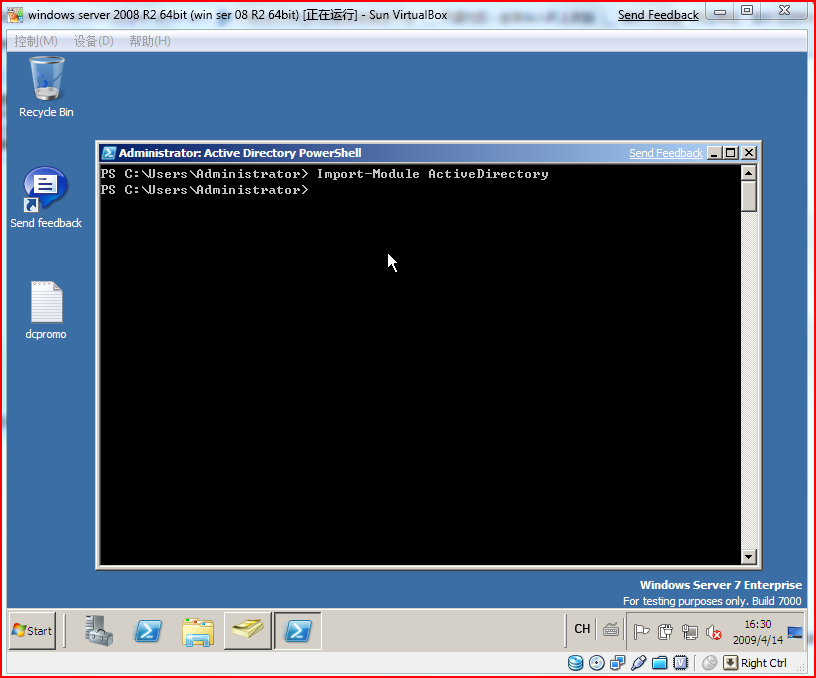Click VirtualBox shared folders status icon
Image resolution: width=816 pixels, height=678 pixels.
pos(659,662)
